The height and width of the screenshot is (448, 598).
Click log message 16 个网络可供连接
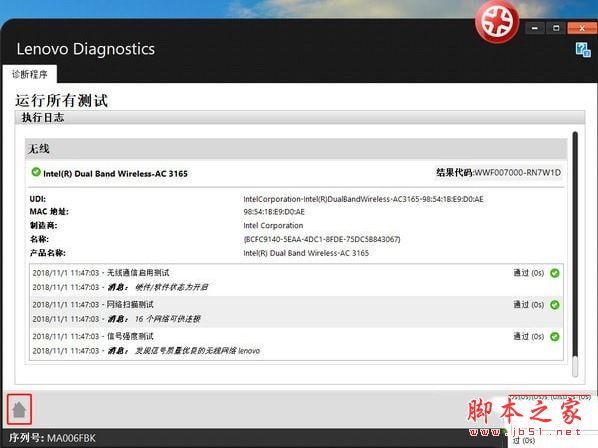[167, 319]
